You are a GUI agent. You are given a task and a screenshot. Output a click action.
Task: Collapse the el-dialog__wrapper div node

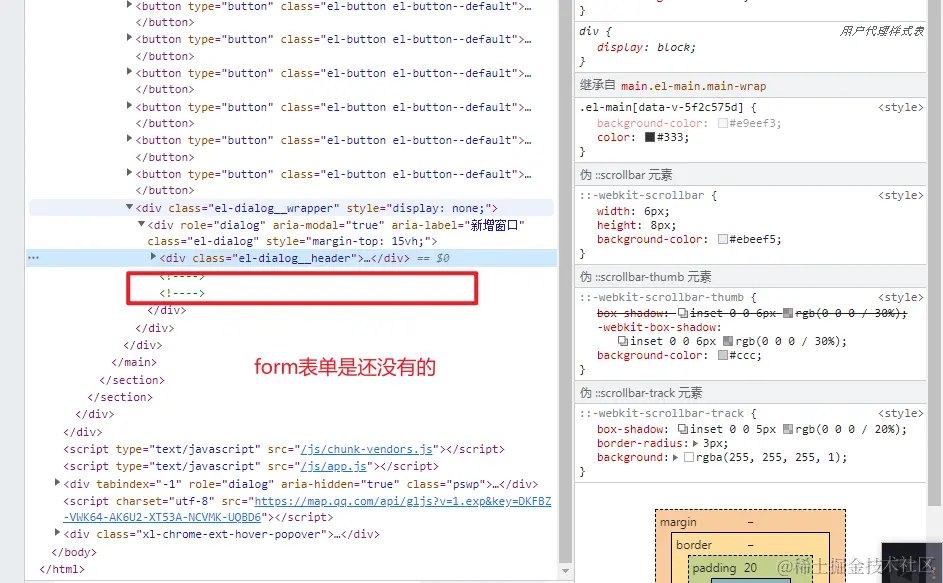pyautogui.click(x=129, y=207)
